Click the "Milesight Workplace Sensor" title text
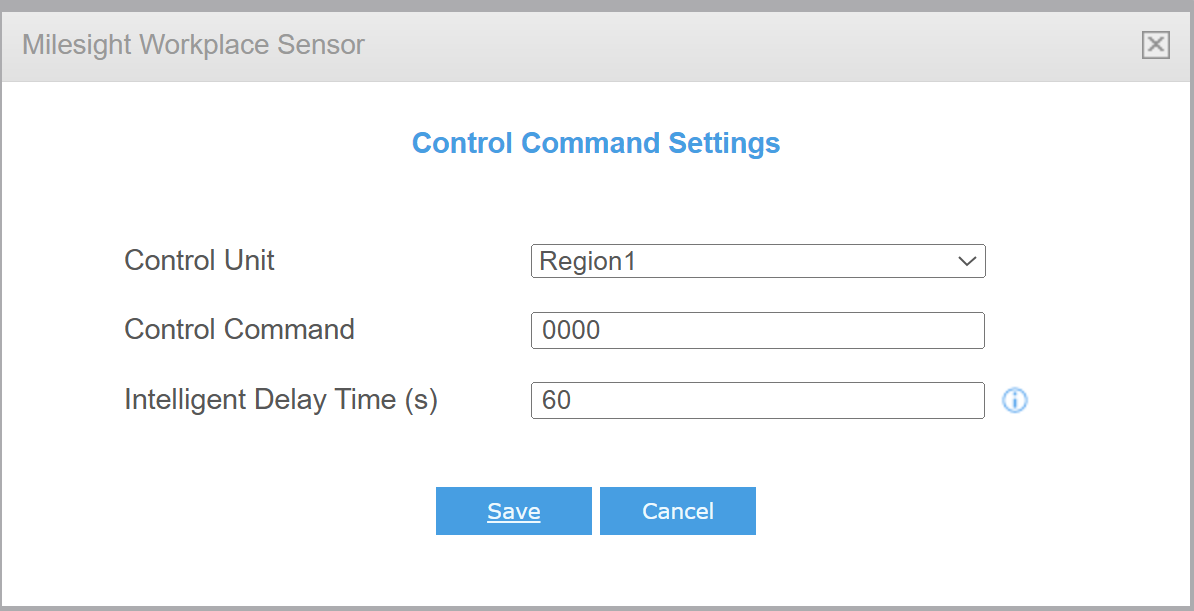This screenshot has width=1194, height=611. 193,44
